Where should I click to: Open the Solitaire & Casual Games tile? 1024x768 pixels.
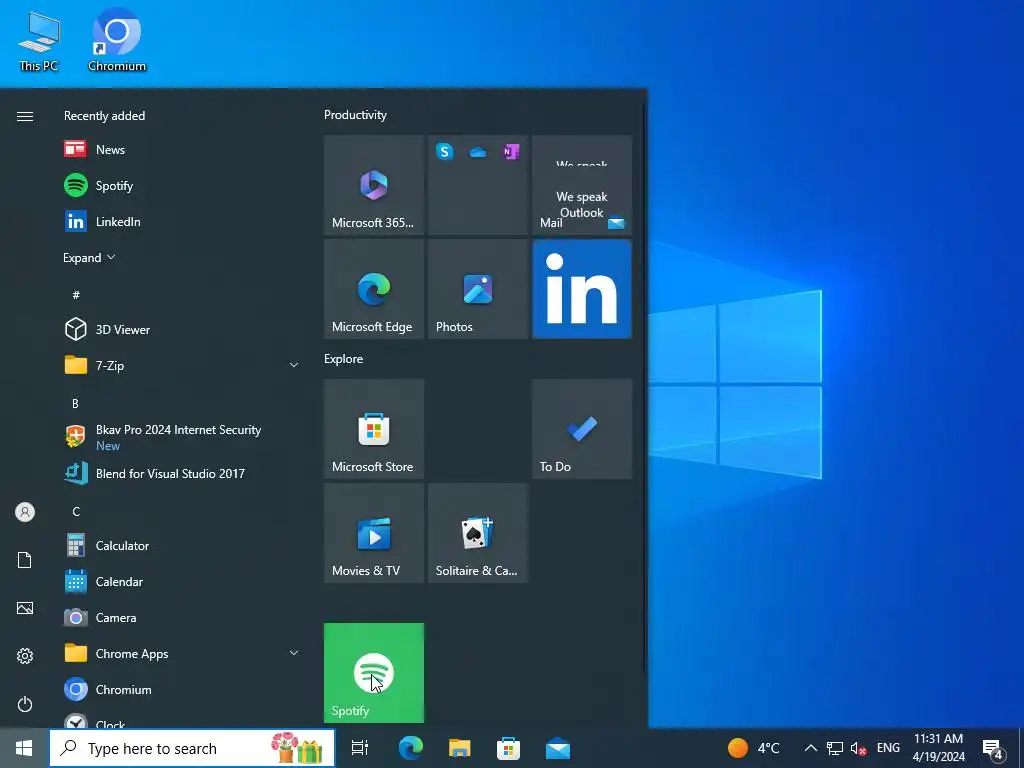[478, 533]
